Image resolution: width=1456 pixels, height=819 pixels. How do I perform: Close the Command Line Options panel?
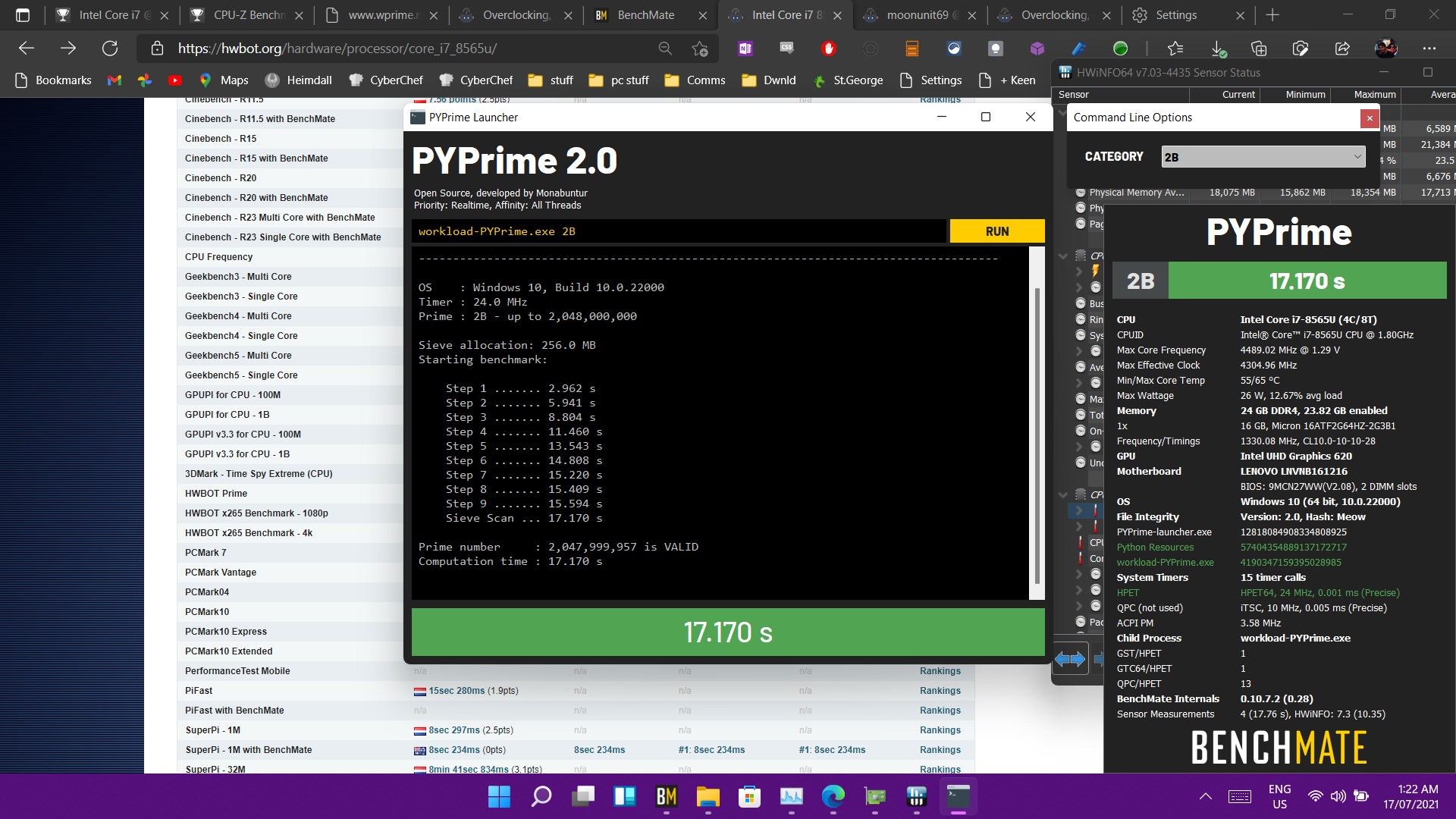click(1369, 118)
